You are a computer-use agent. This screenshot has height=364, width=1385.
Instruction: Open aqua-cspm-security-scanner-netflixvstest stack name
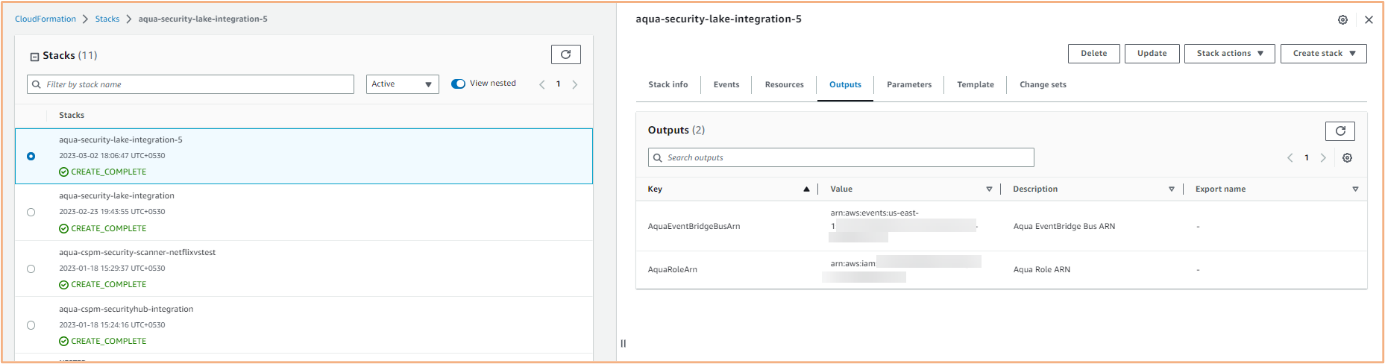point(137,252)
